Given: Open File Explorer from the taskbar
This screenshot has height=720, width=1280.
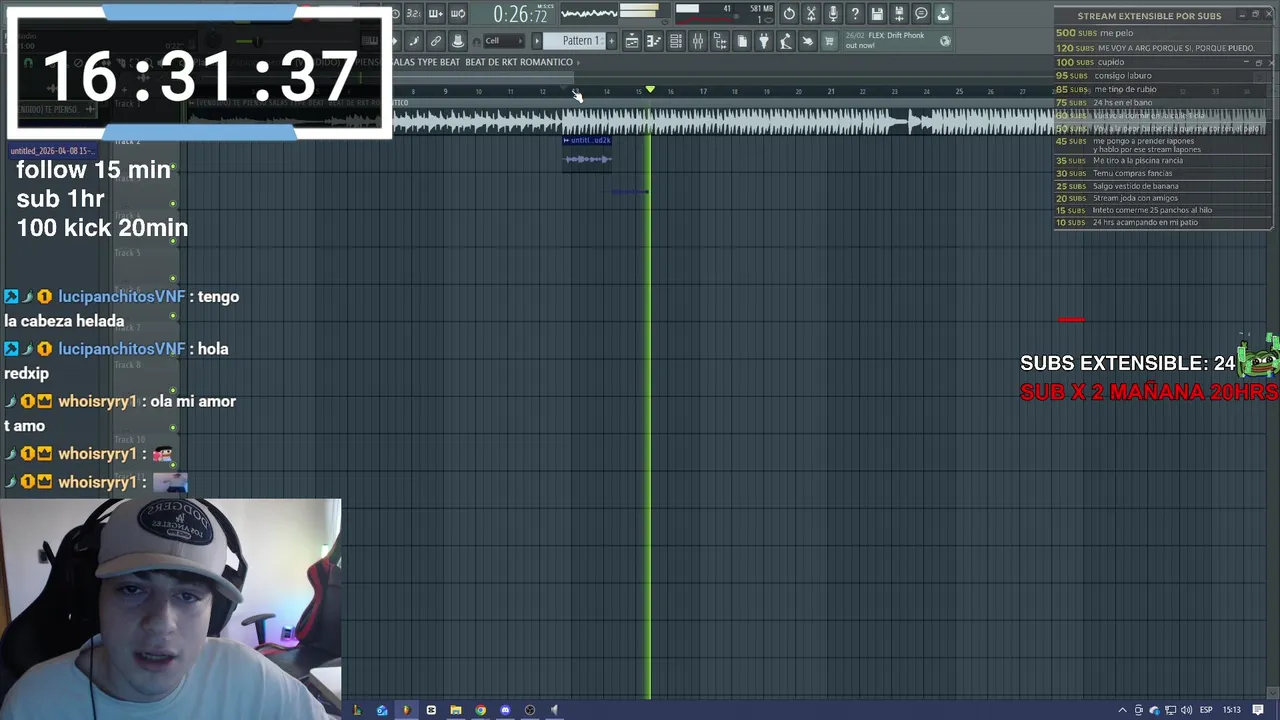Looking at the screenshot, I should (x=456, y=710).
